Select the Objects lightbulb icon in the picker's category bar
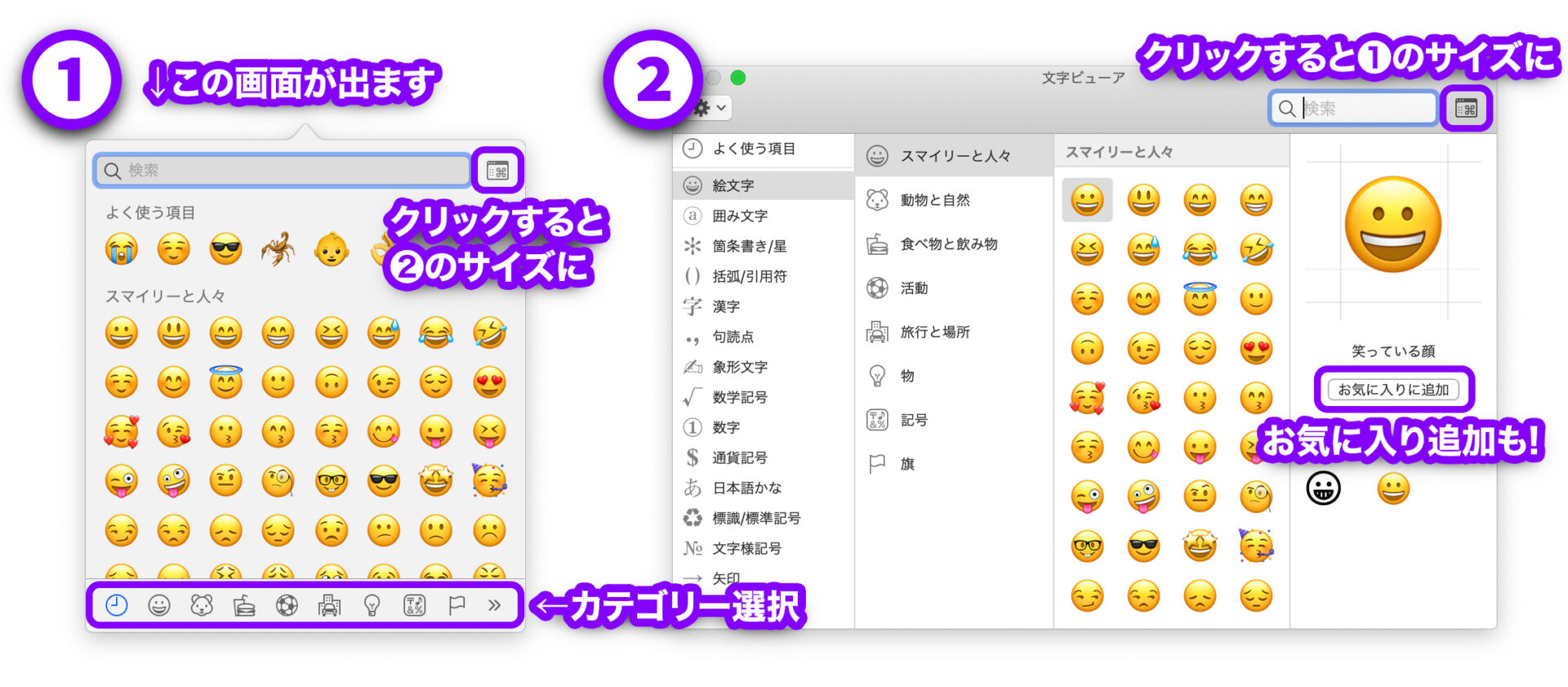1568x687 pixels. 372,605
